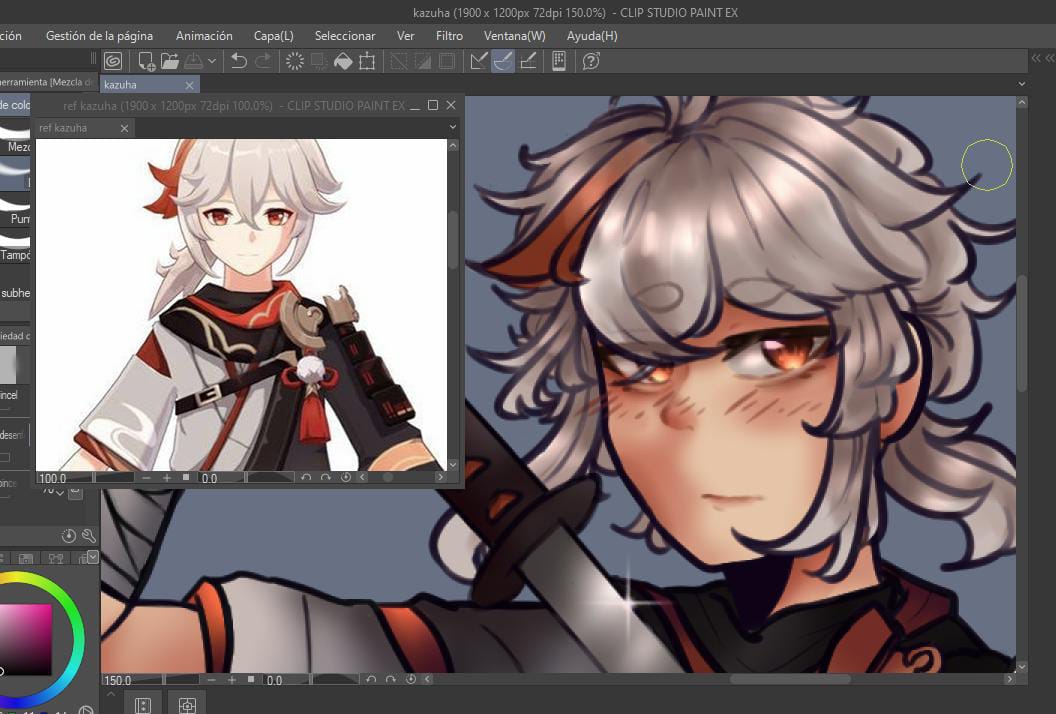
Task: Click main canvas vertical scrollbar up arrow
Action: point(1022,103)
